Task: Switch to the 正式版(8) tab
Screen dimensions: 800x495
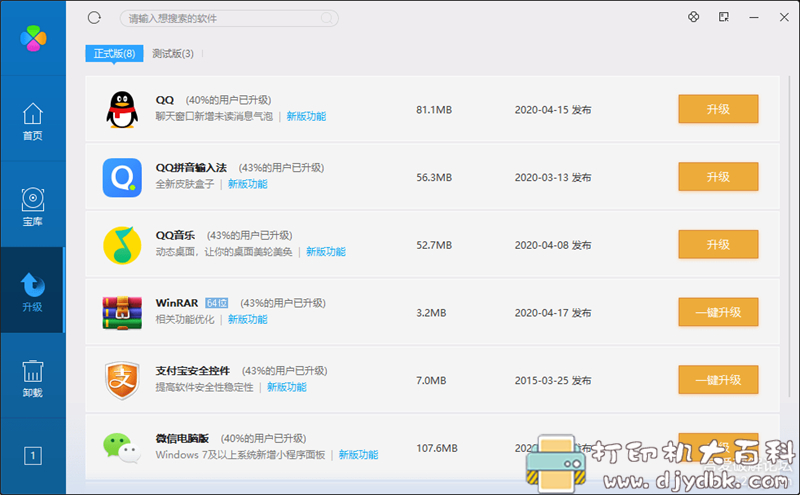Action: tap(114, 54)
